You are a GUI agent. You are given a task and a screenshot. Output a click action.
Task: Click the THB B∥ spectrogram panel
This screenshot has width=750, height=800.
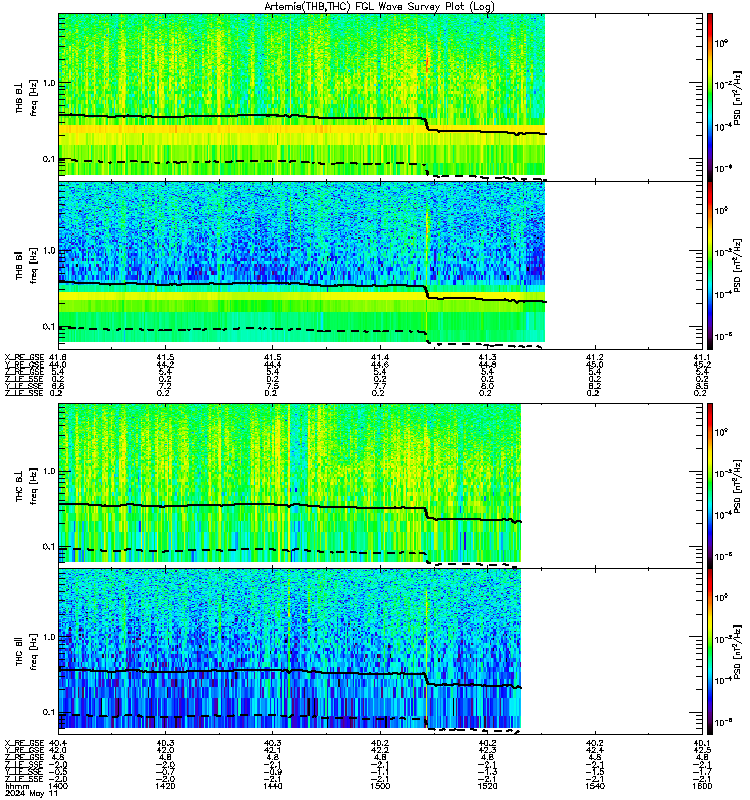pos(381,265)
